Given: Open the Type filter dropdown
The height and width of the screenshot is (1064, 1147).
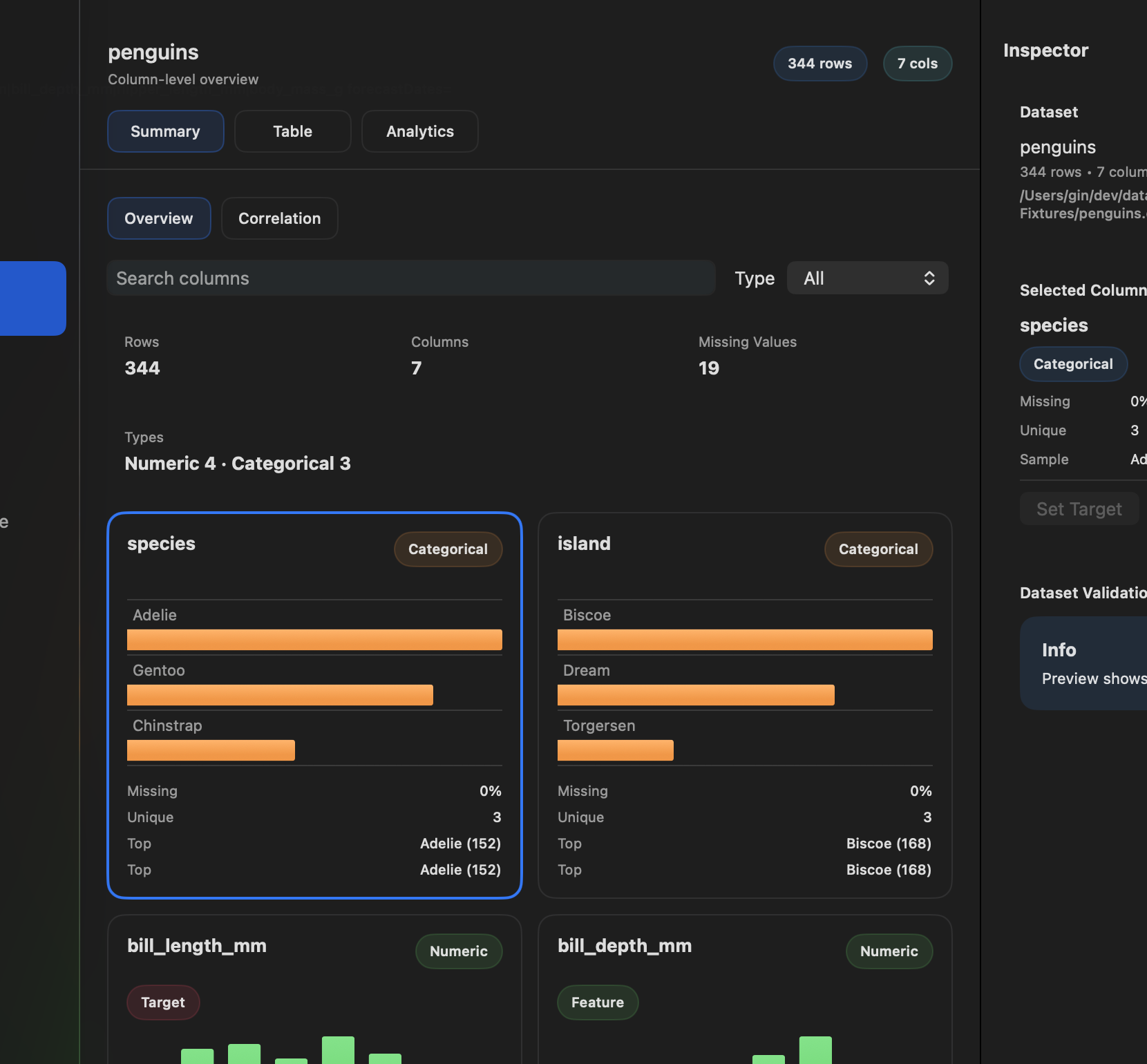Looking at the screenshot, I should coord(868,278).
